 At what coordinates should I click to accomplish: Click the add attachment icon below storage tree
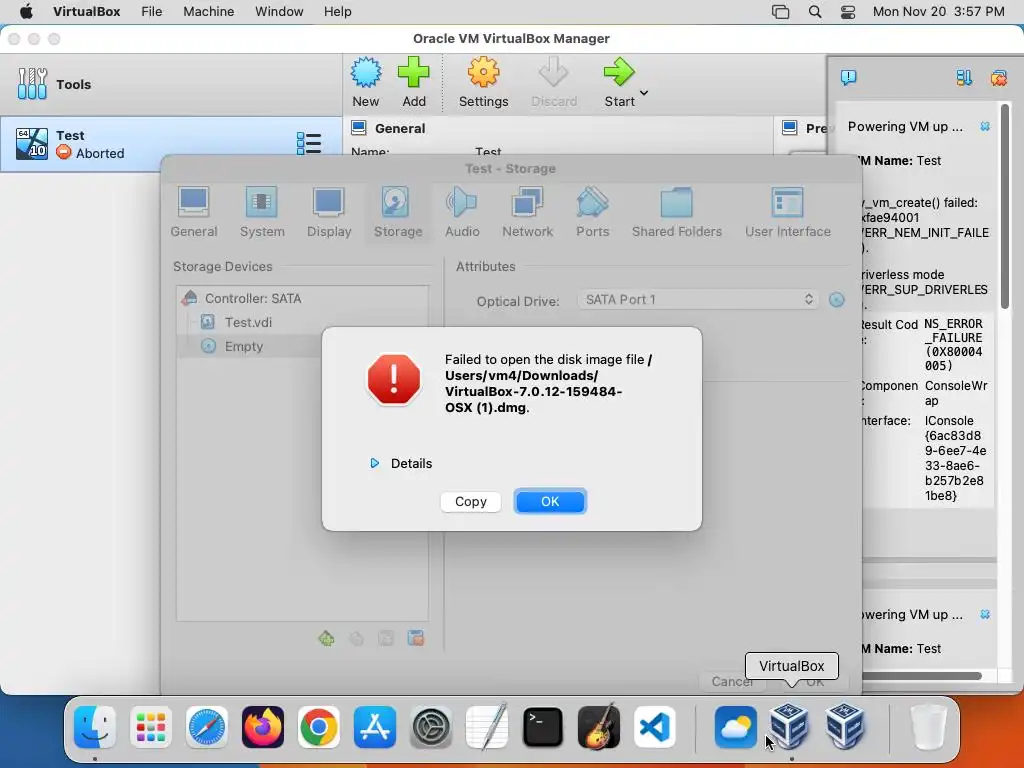[386, 638]
